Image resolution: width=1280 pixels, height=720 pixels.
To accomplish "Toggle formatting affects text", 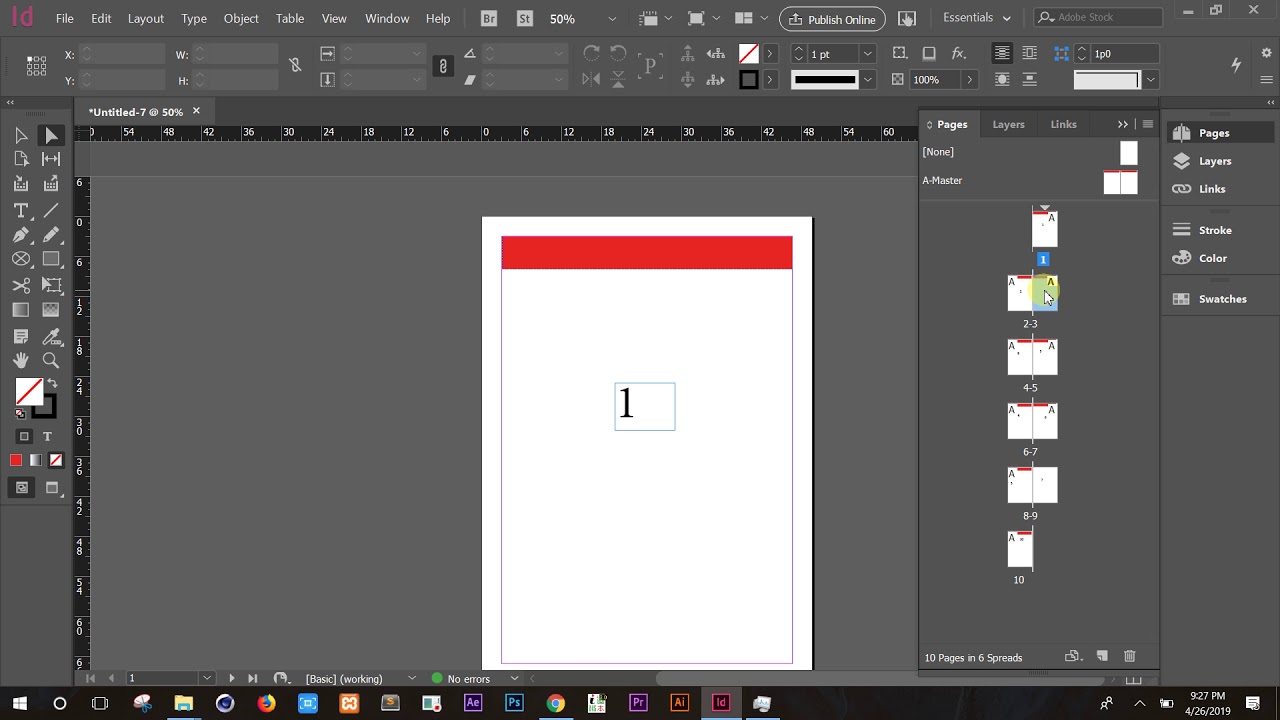I will pyautogui.click(x=47, y=437).
